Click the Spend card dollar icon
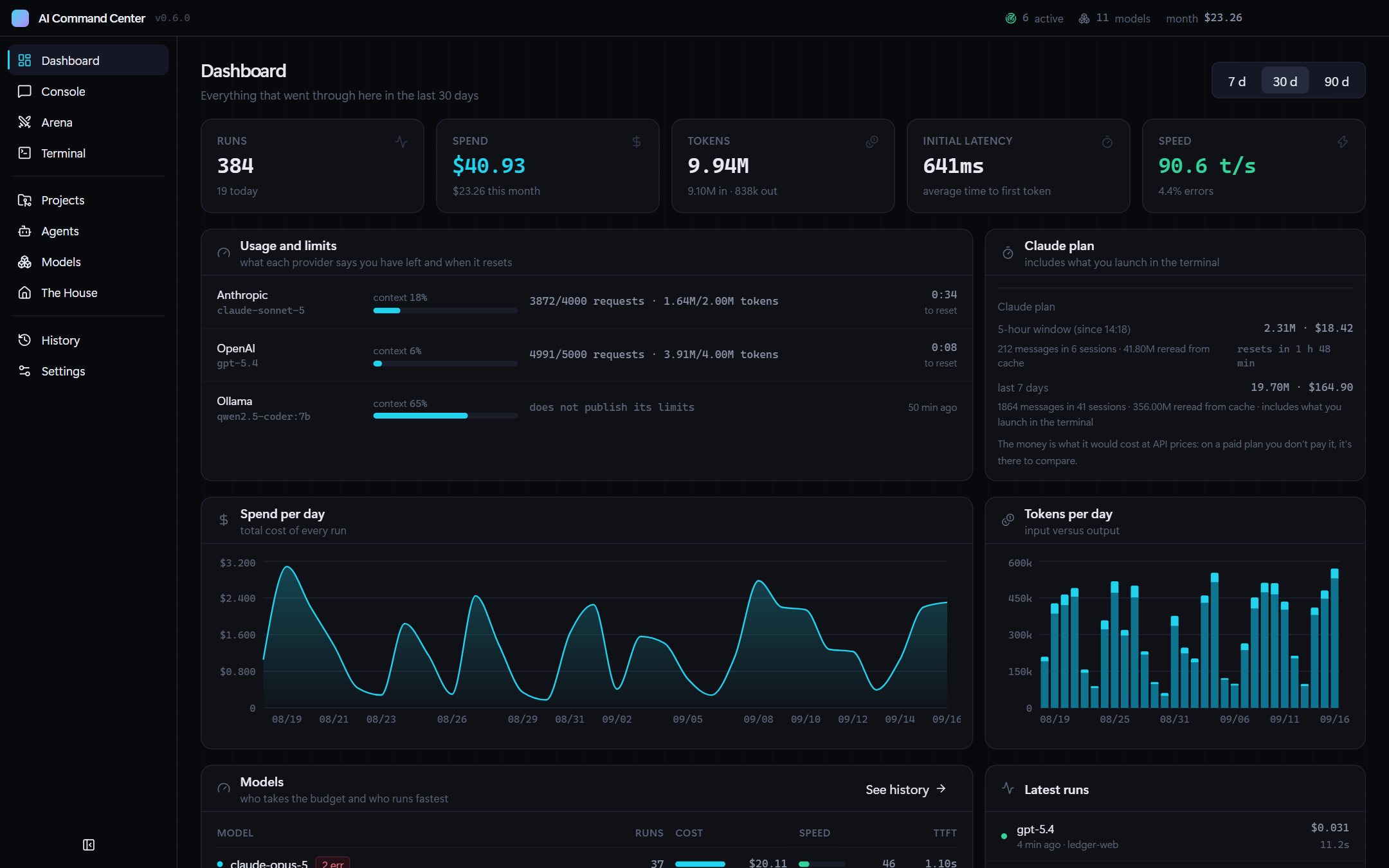 [637, 141]
